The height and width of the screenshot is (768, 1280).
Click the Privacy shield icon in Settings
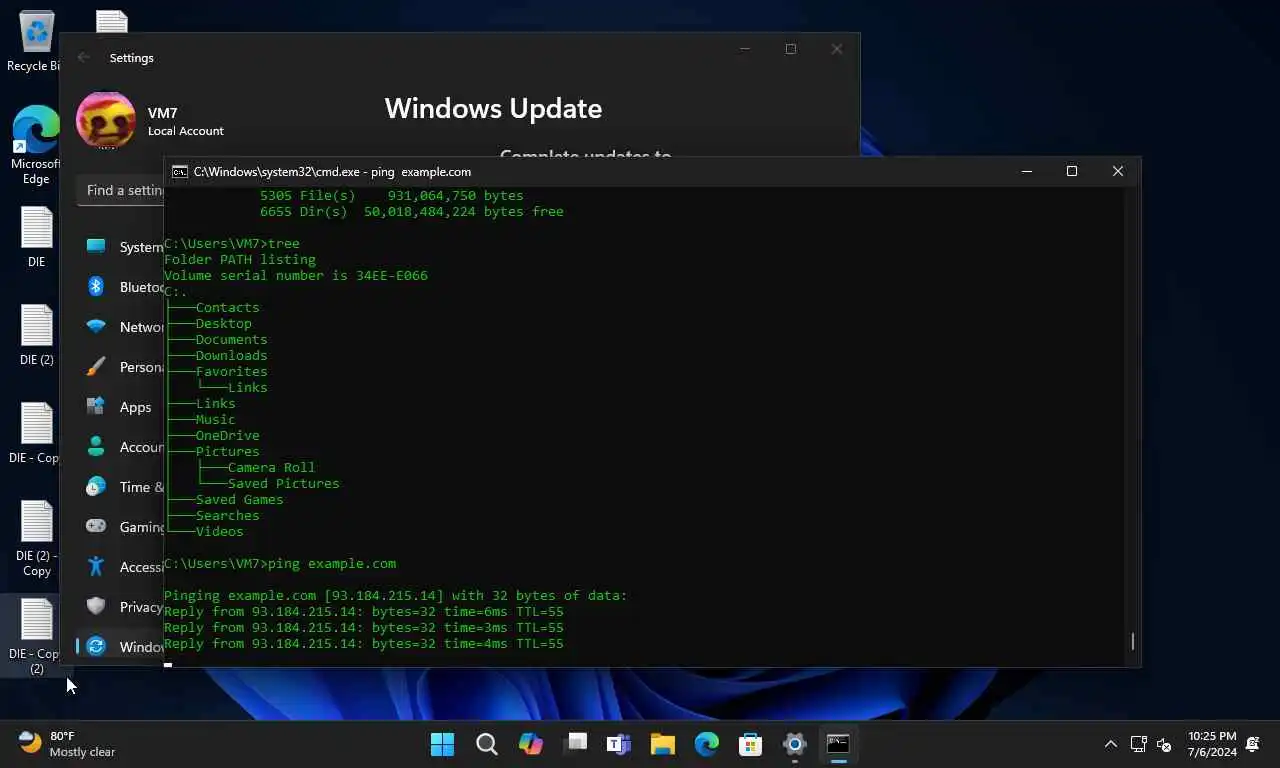(96, 606)
